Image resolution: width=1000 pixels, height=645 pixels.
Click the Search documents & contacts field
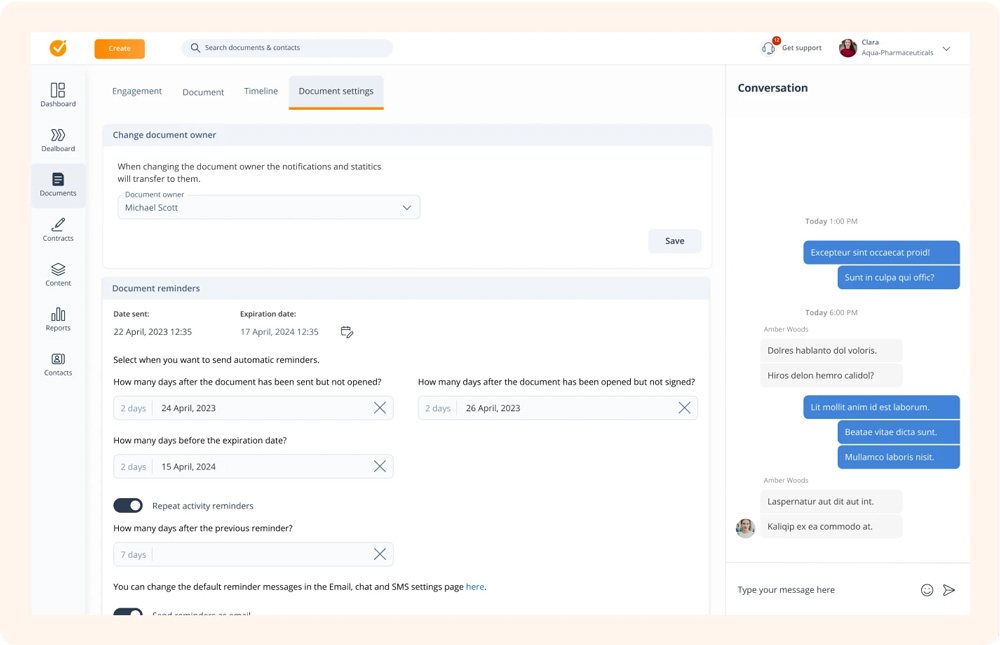290,48
